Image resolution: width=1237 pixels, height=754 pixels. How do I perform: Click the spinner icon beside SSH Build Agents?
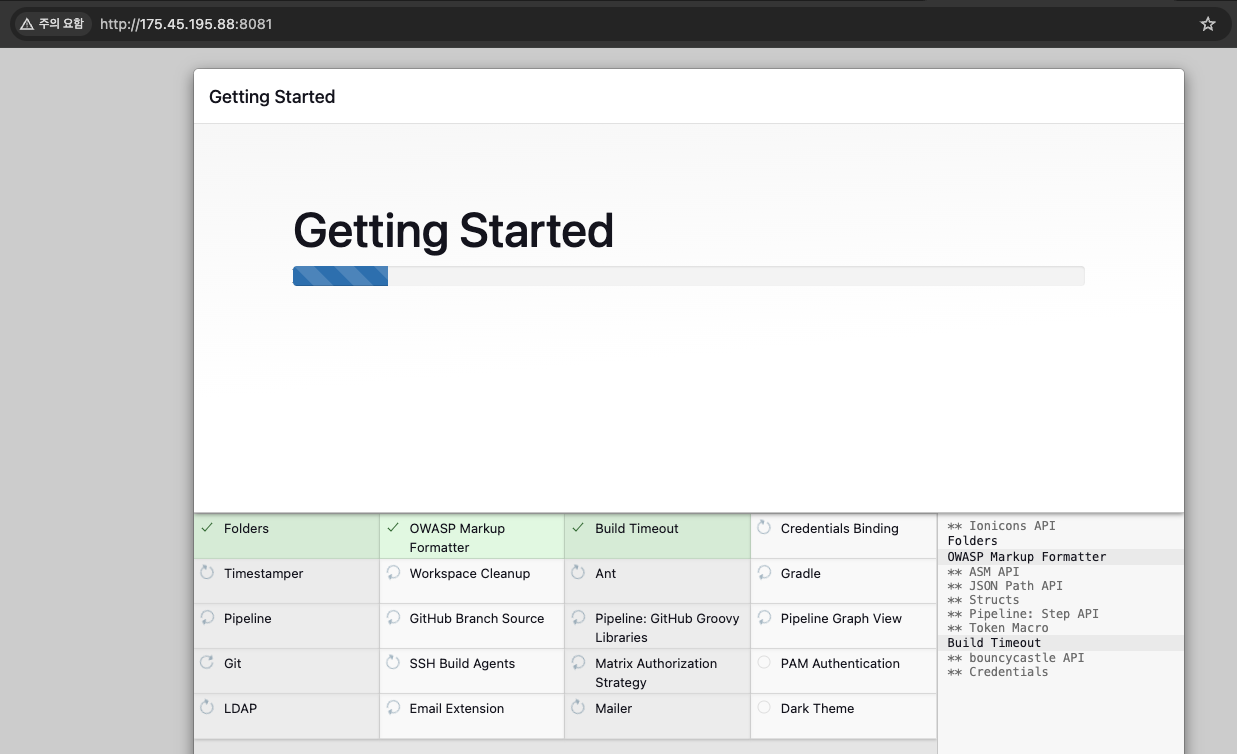tap(393, 662)
